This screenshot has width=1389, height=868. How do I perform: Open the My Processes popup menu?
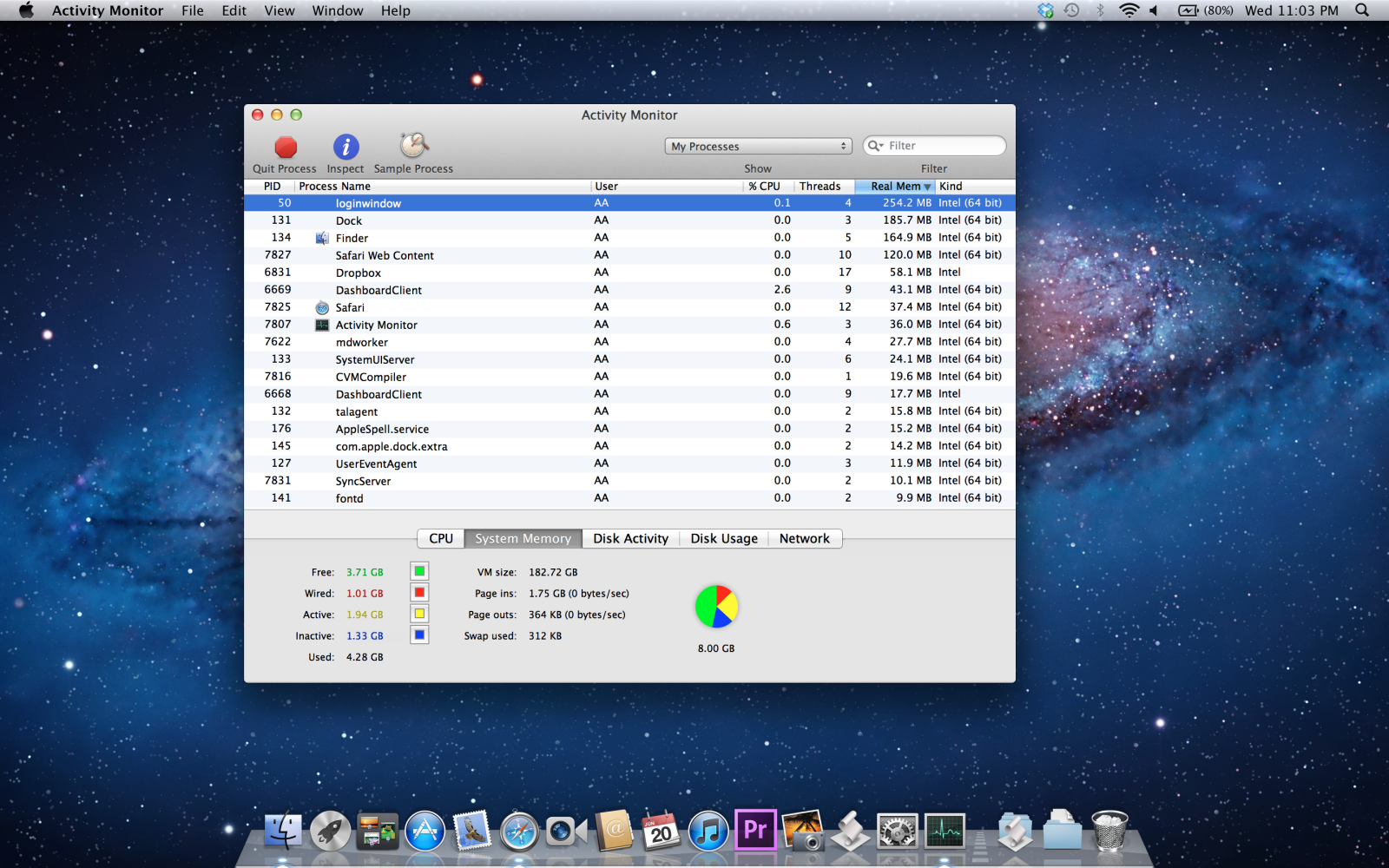[759, 147]
